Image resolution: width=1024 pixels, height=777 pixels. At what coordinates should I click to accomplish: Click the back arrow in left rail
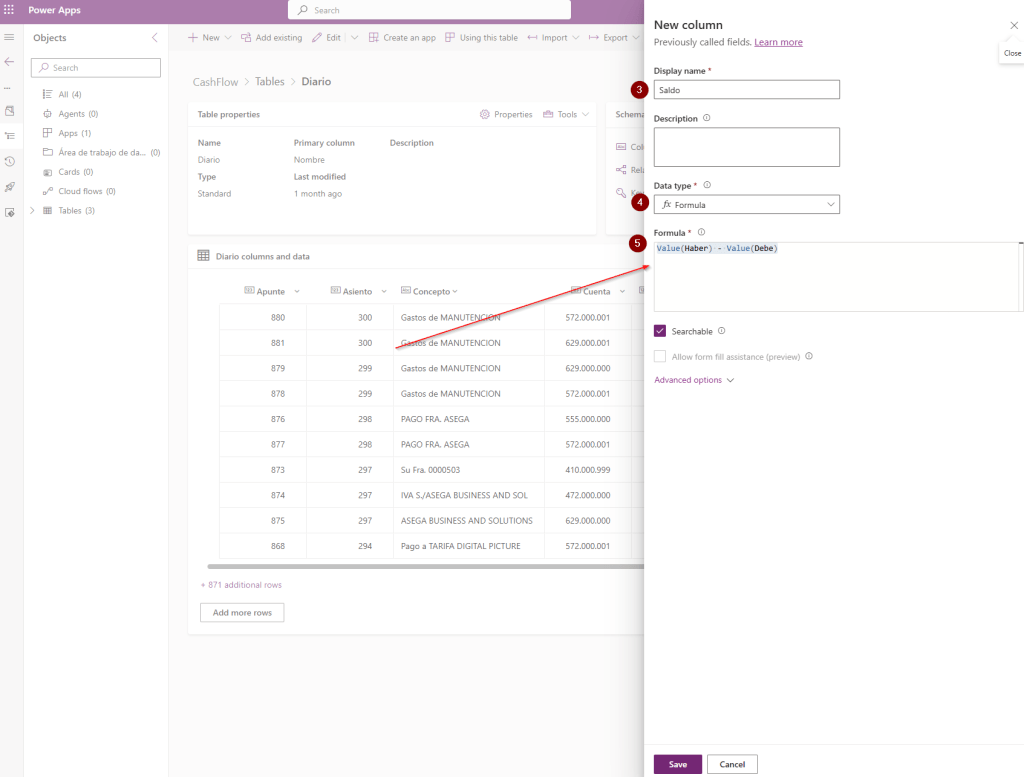click(x=10, y=62)
